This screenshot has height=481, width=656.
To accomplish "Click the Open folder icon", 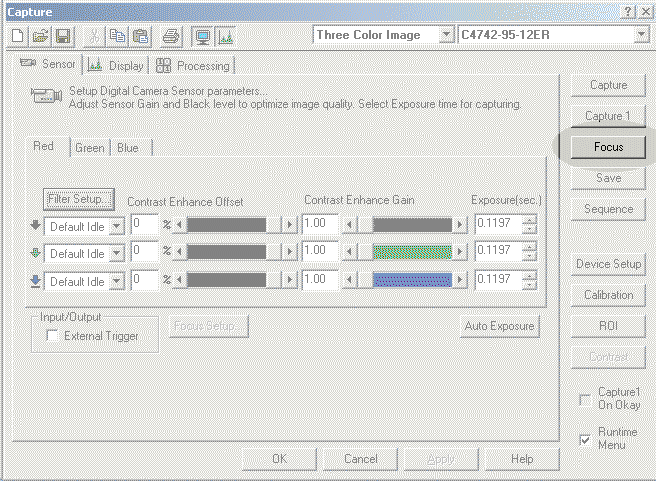I will point(40,36).
